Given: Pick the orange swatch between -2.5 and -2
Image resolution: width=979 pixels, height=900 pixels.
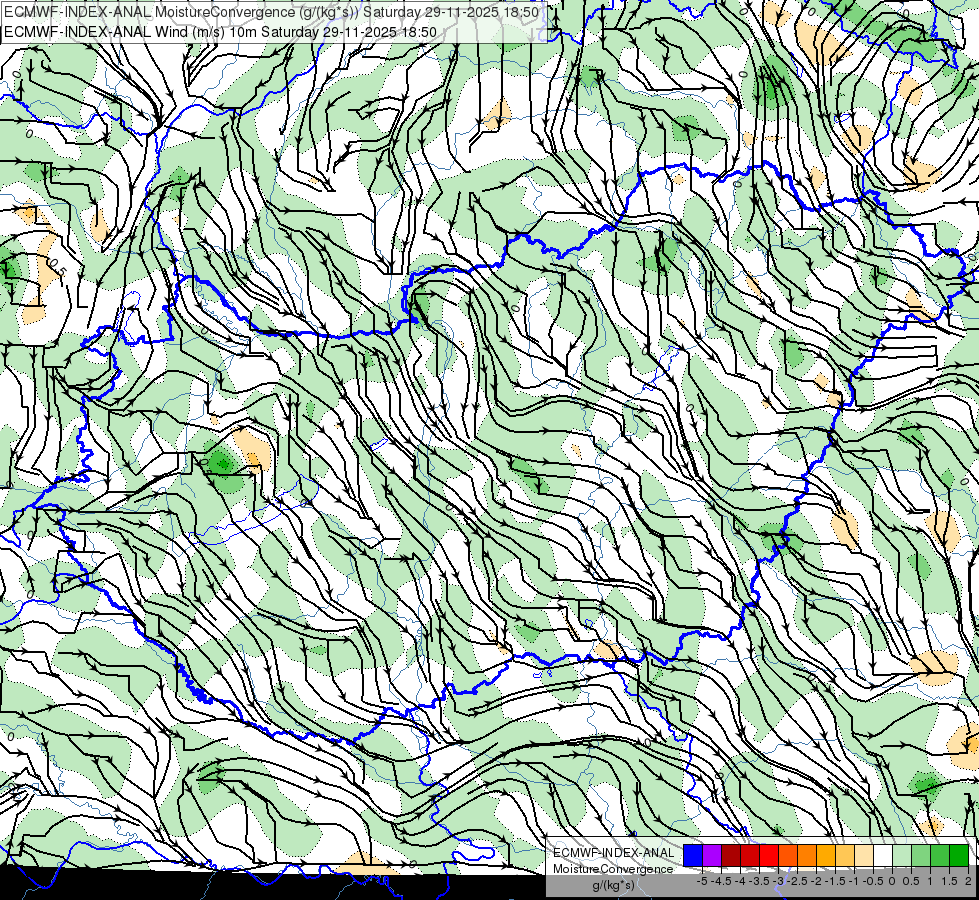Looking at the screenshot, I should (807, 856).
